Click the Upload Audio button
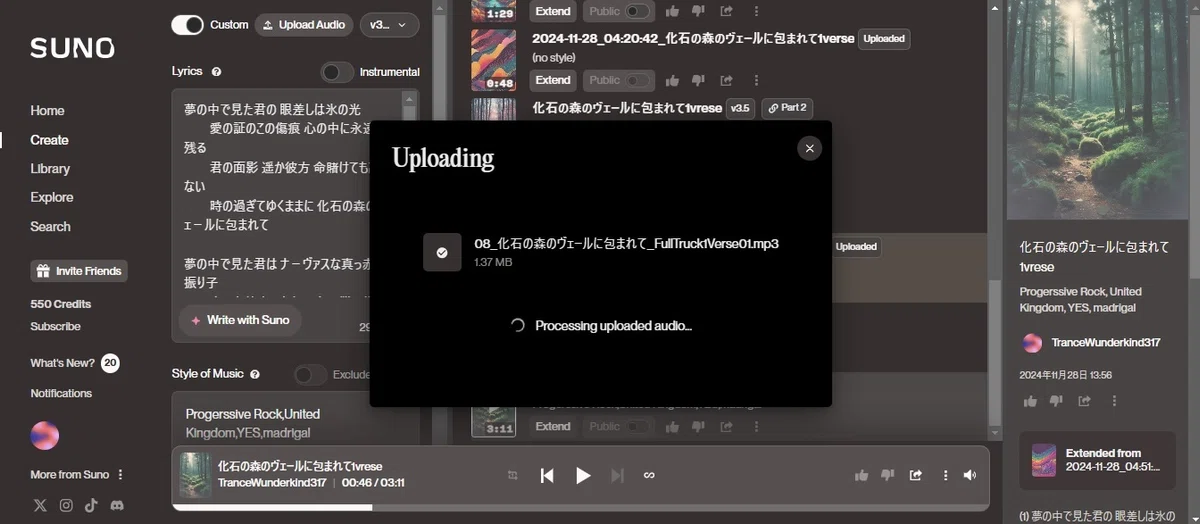This screenshot has height=524, width=1200. pyautogui.click(x=304, y=25)
